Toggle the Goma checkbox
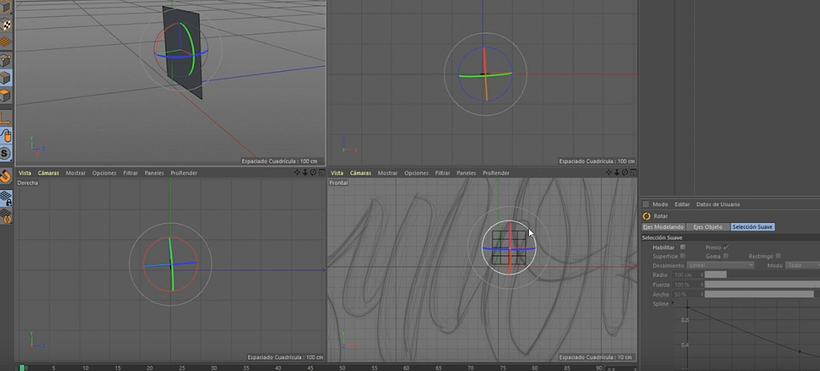Screen dimensions: 820x371 coord(726,256)
